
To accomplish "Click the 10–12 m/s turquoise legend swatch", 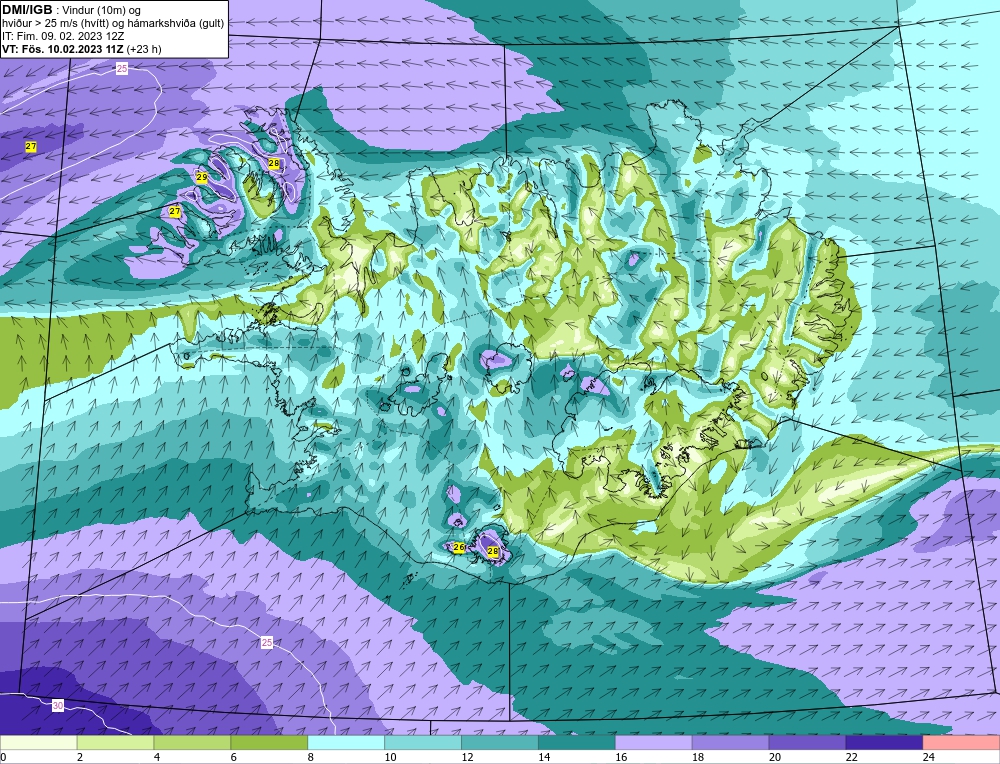I will click(x=423, y=743).
